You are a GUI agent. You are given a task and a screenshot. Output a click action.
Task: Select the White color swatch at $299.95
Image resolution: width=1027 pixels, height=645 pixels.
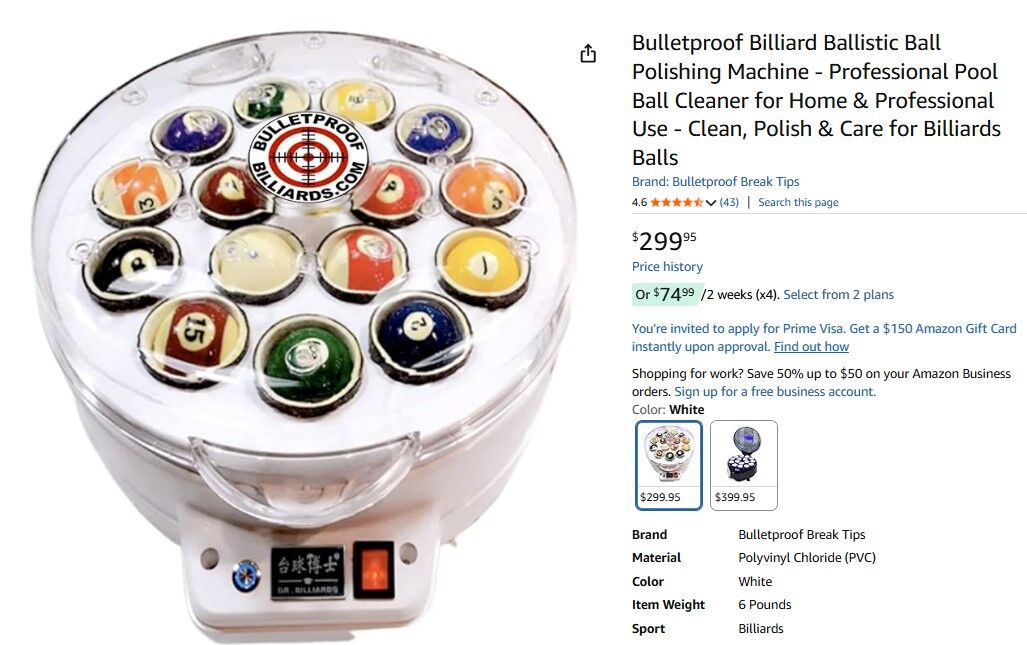(669, 465)
